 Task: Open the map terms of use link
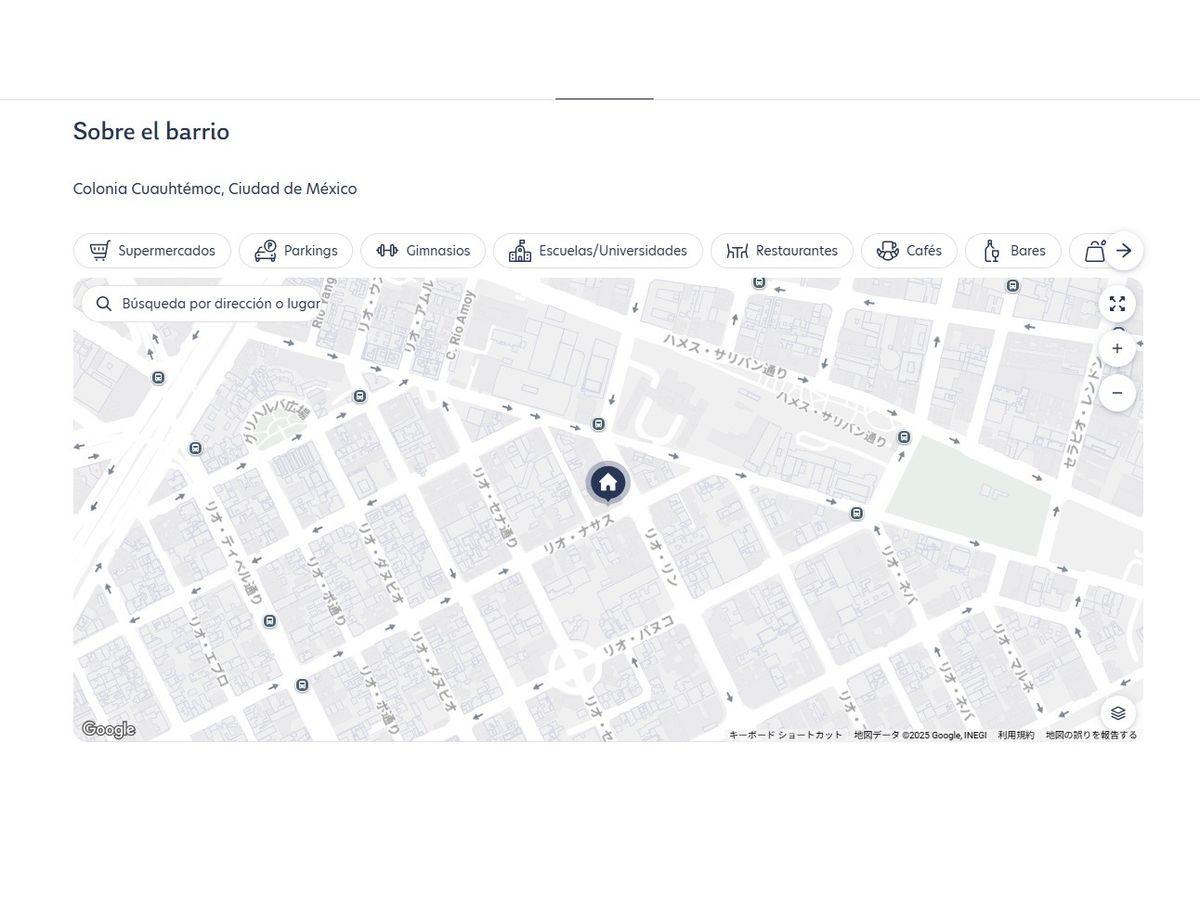click(1016, 735)
